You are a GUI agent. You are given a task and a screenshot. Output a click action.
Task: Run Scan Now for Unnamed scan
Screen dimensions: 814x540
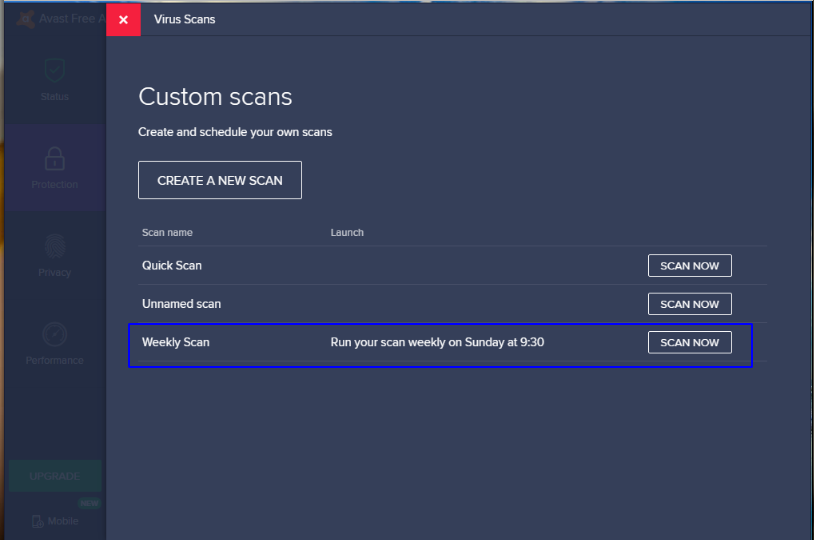pos(689,304)
